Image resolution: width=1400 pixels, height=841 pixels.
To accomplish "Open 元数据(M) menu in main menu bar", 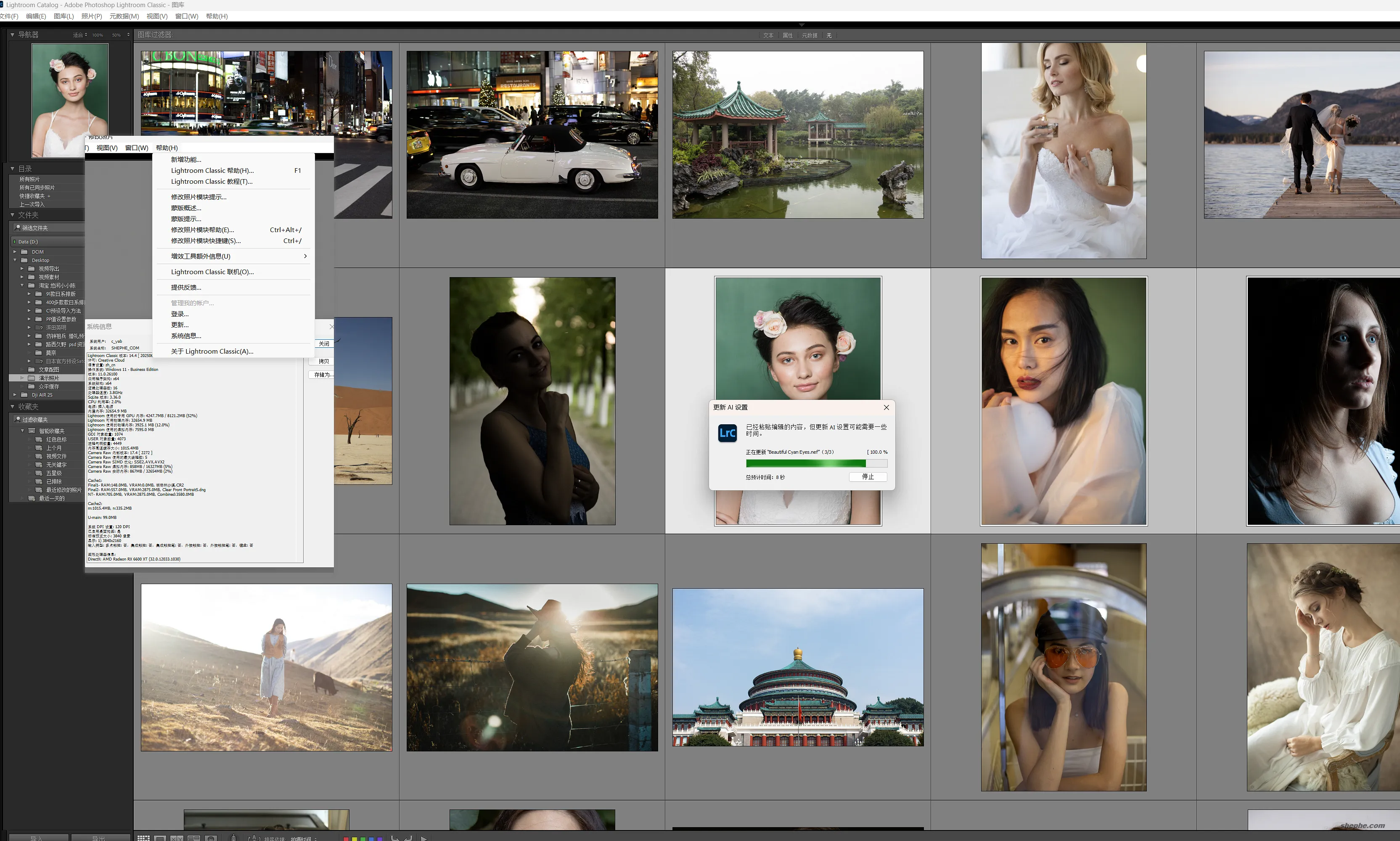I will (124, 16).
